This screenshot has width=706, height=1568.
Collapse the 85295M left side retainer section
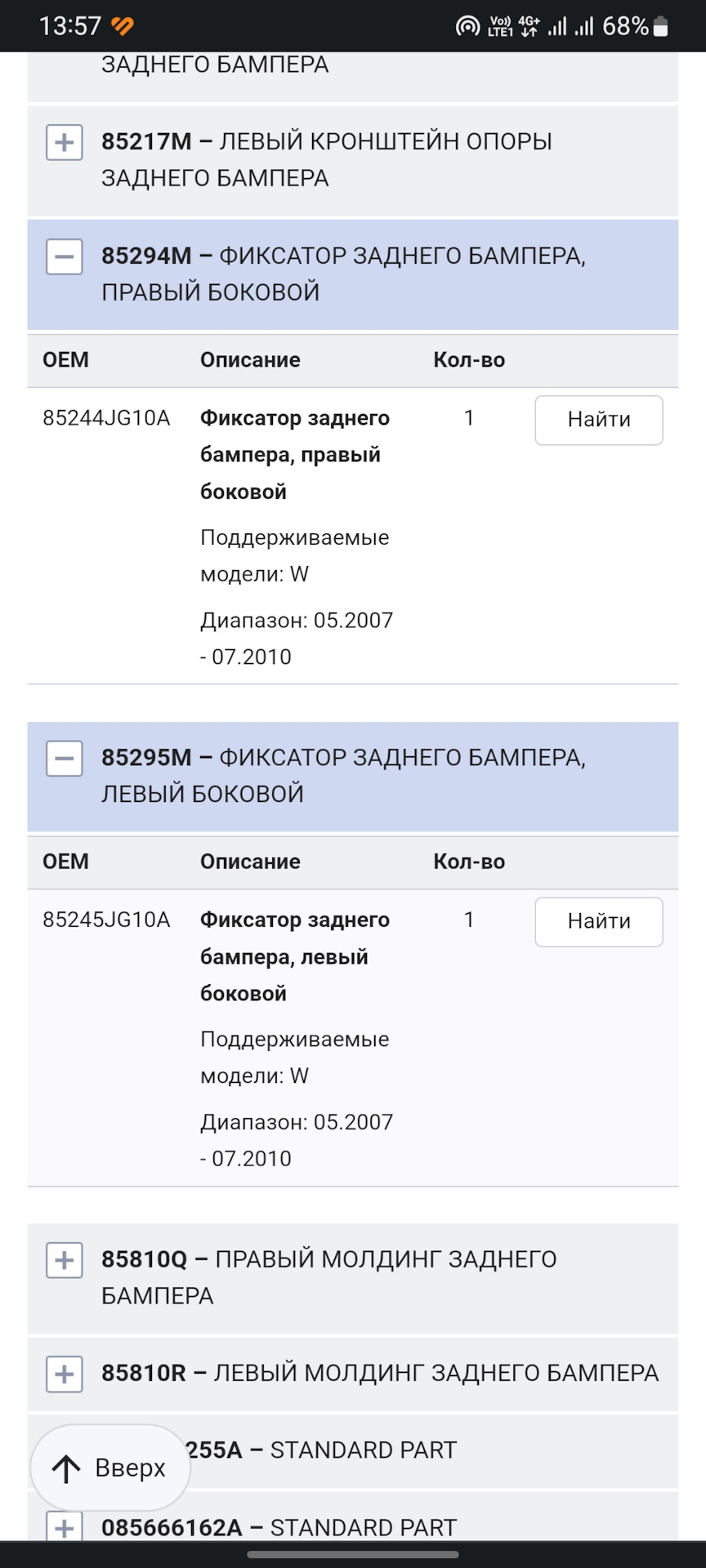pos(65,759)
